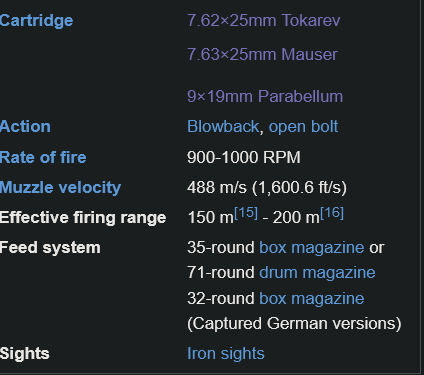Jump to citation reference 16
The image size is (424, 375).
(332, 213)
